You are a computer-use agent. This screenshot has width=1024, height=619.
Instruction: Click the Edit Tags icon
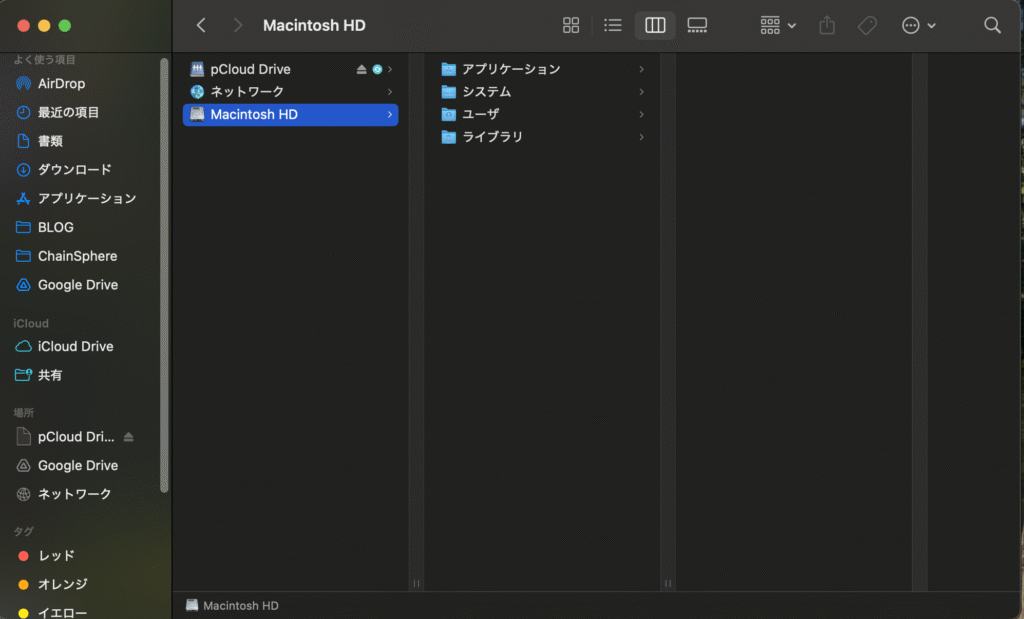coord(867,25)
